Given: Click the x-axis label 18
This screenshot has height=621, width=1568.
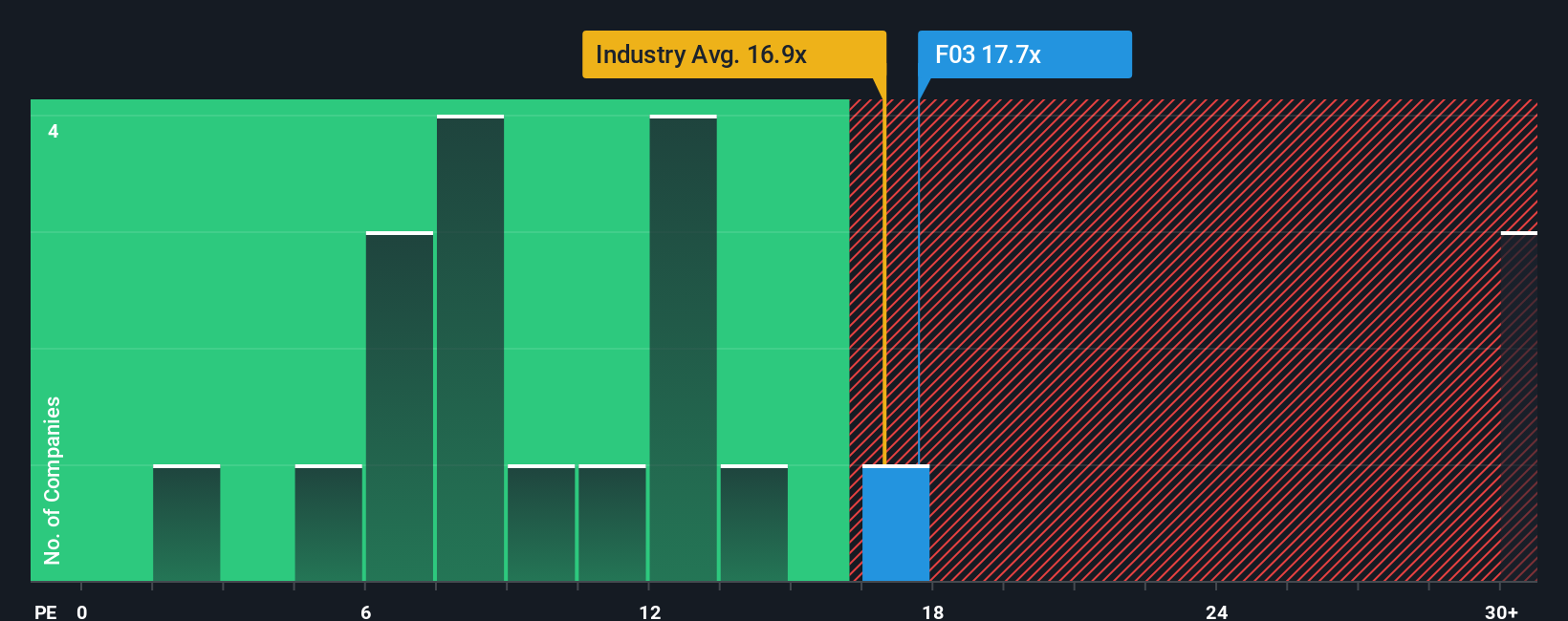Looking at the screenshot, I should 933,611.
